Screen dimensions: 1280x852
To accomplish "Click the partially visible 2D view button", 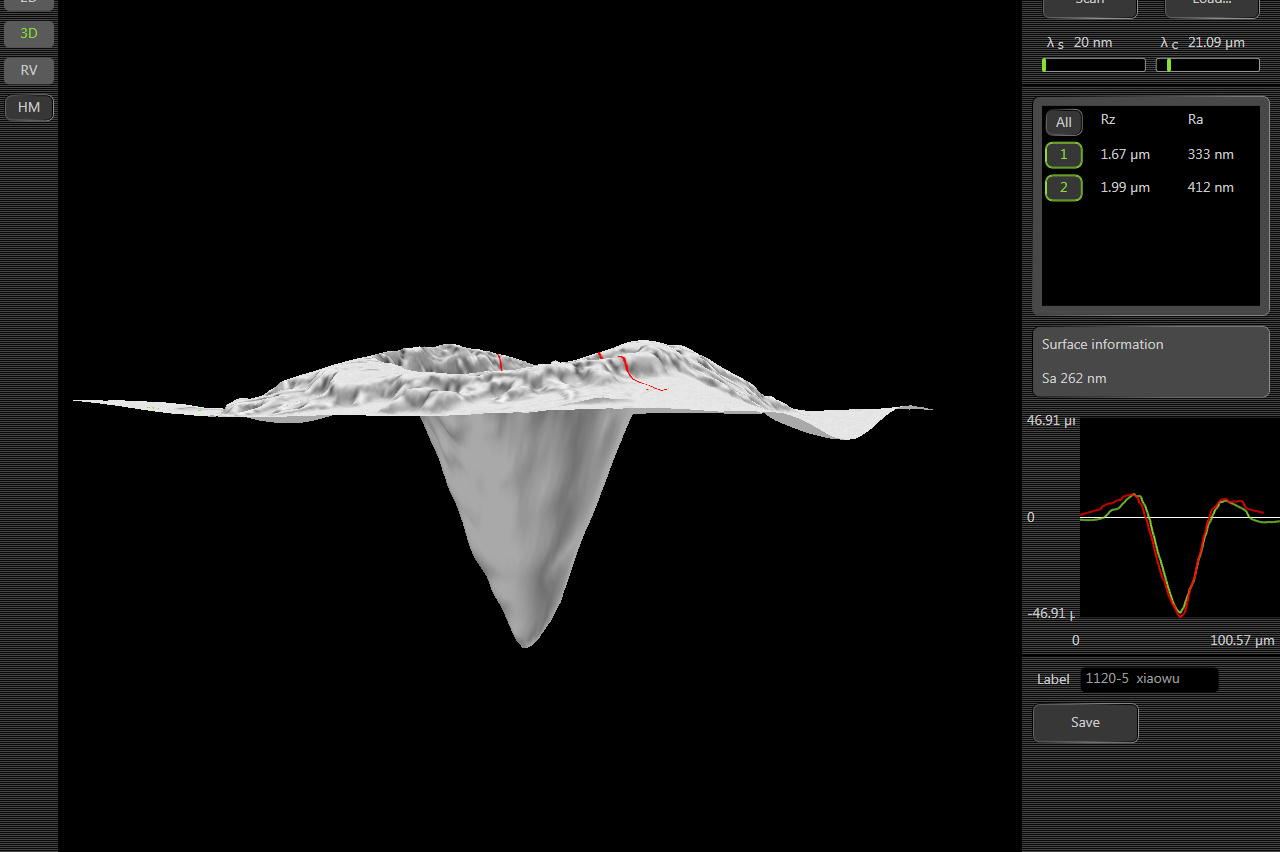I will (x=29, y=4).
